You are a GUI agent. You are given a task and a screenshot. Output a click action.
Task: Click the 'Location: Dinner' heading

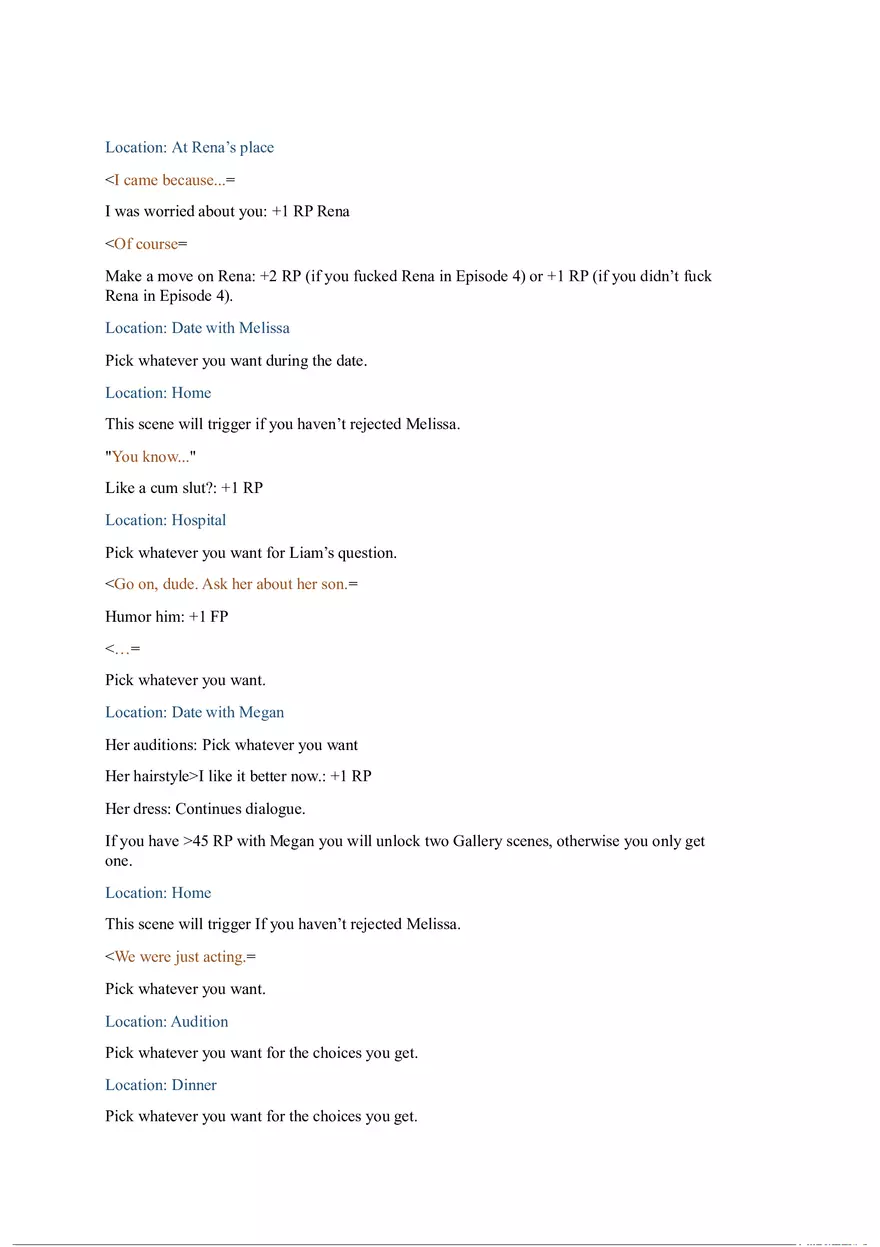[x=160, y=1085]
